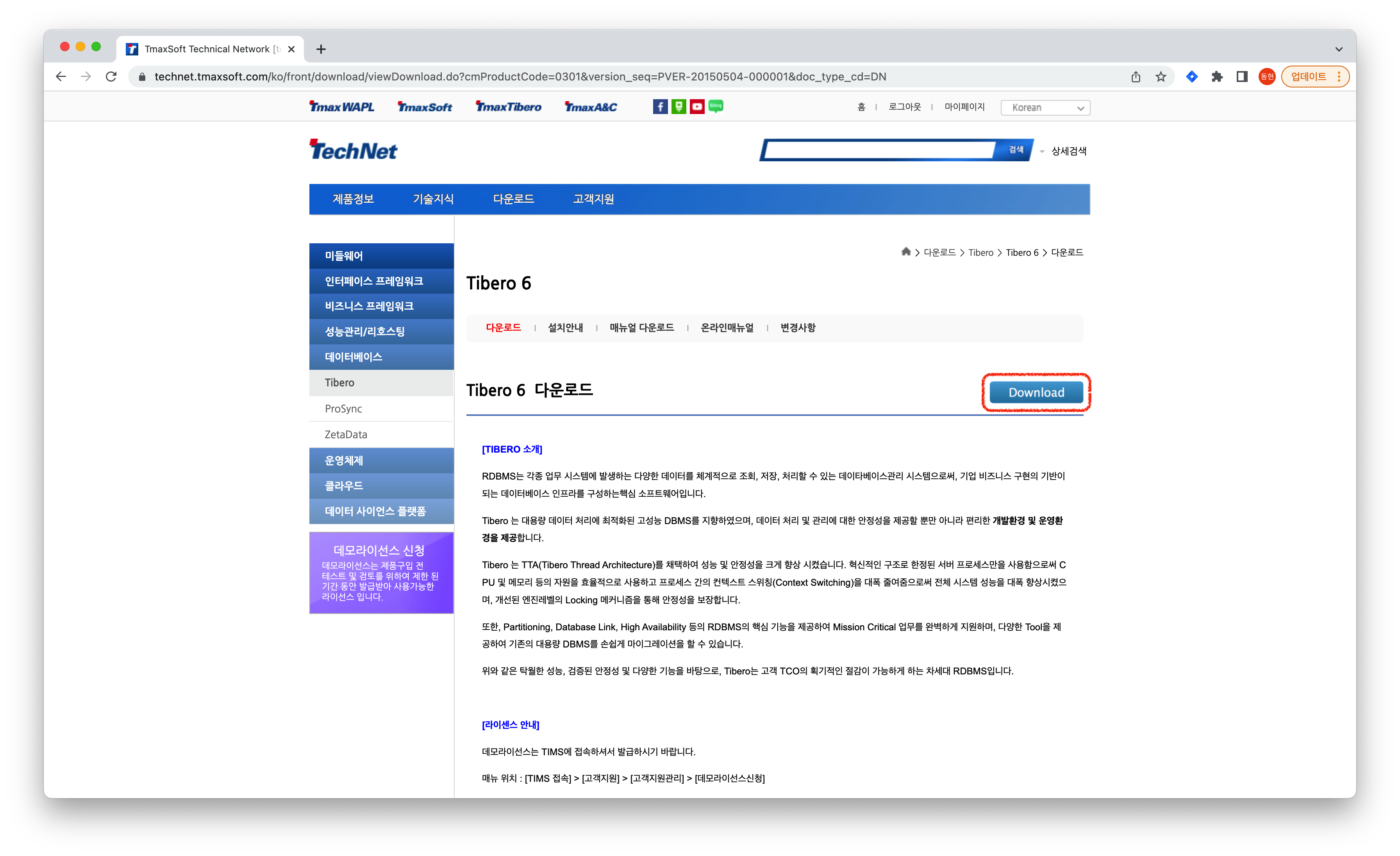This screenshot has height=856, width=1400.
Task: Click the 검색 search button
Action: click(x=1015, y=150)
